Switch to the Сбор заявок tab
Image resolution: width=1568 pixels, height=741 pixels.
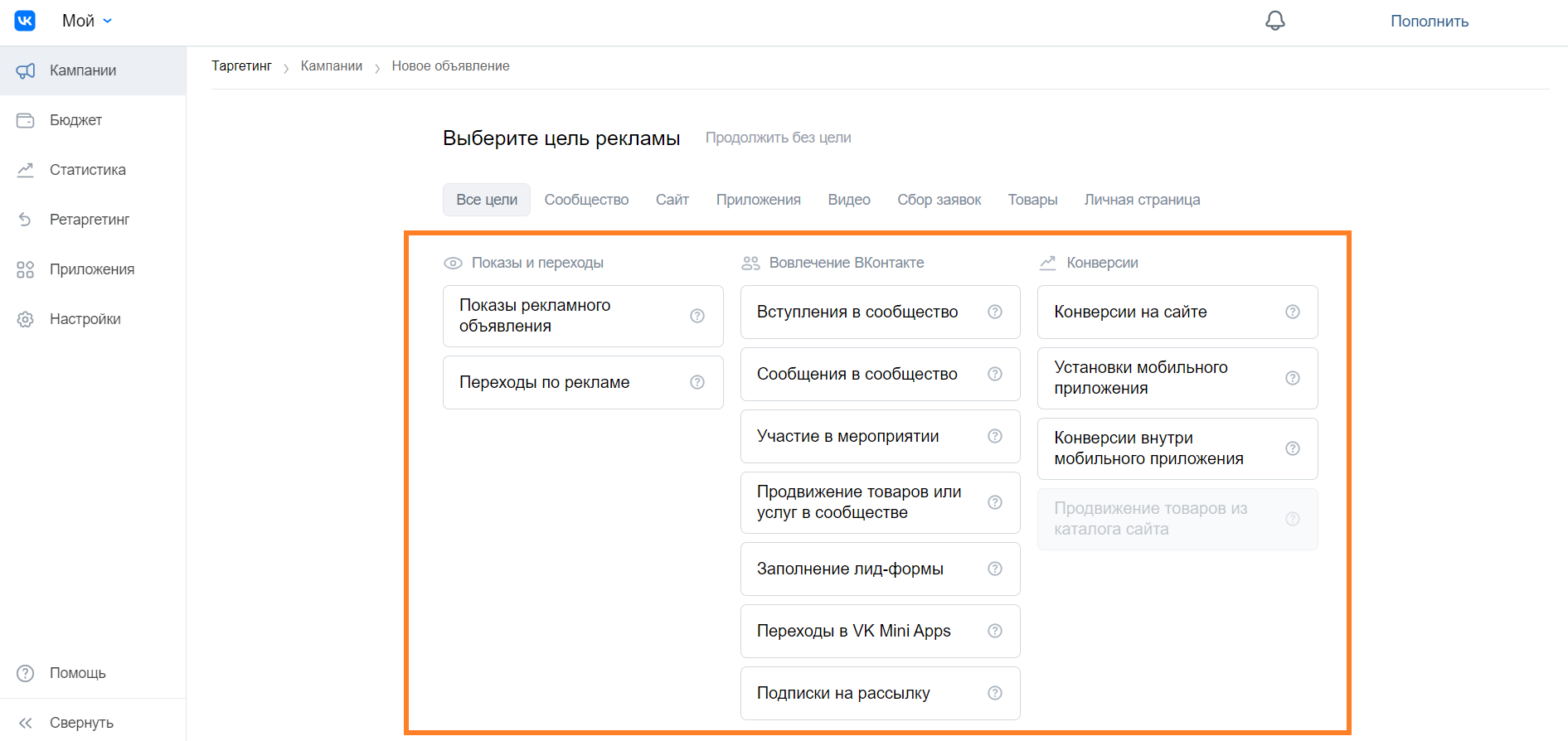click(939, 200)
